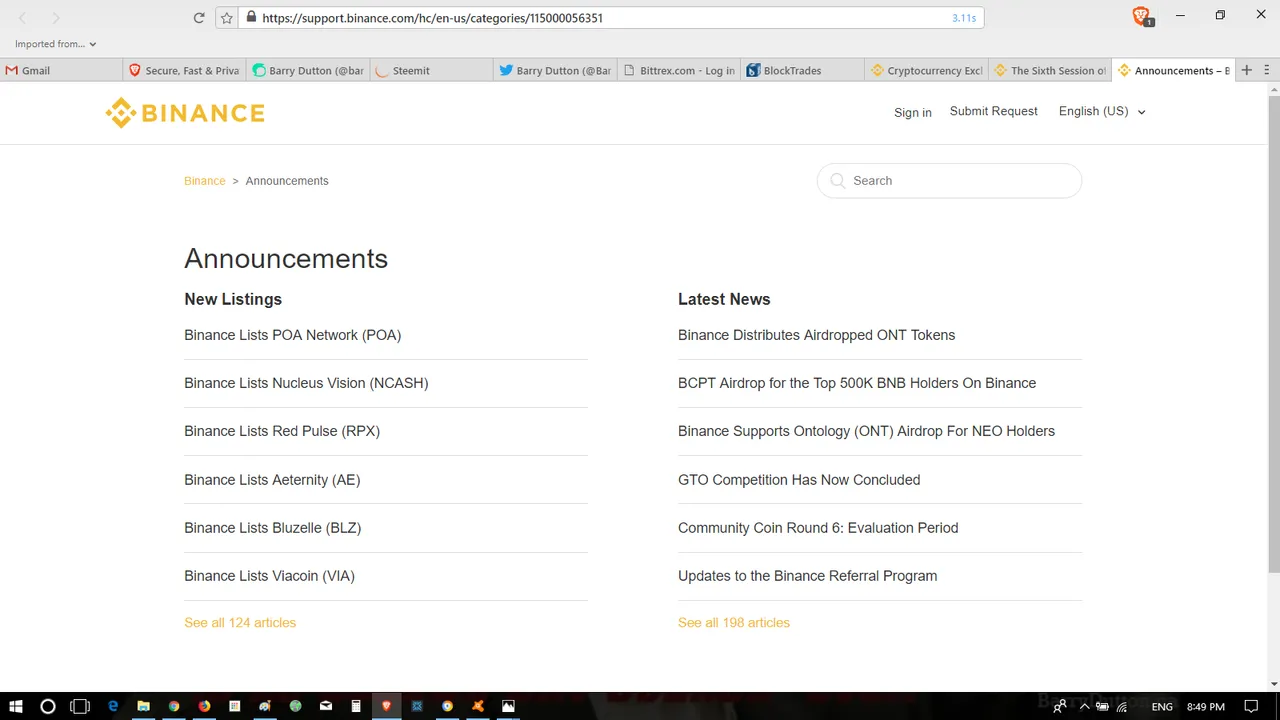Click the Binance breadcrumb link
Screen dimensions: 1280x720
205,181
